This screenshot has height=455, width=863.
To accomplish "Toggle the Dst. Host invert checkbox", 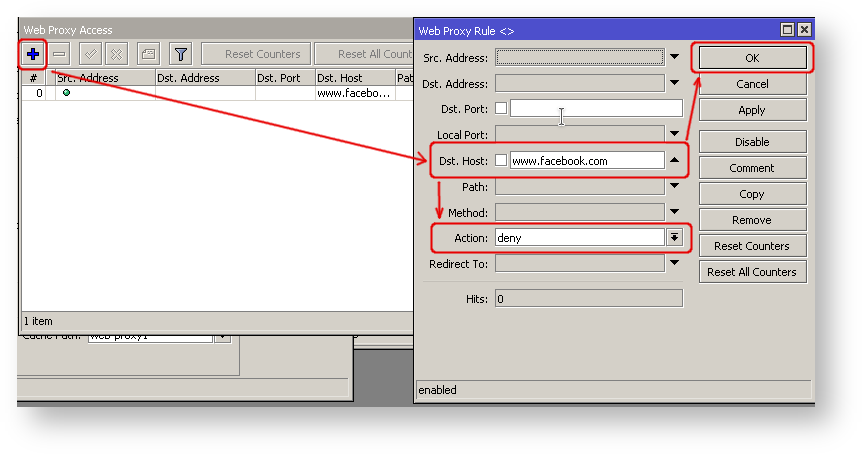I will point(501,160).
